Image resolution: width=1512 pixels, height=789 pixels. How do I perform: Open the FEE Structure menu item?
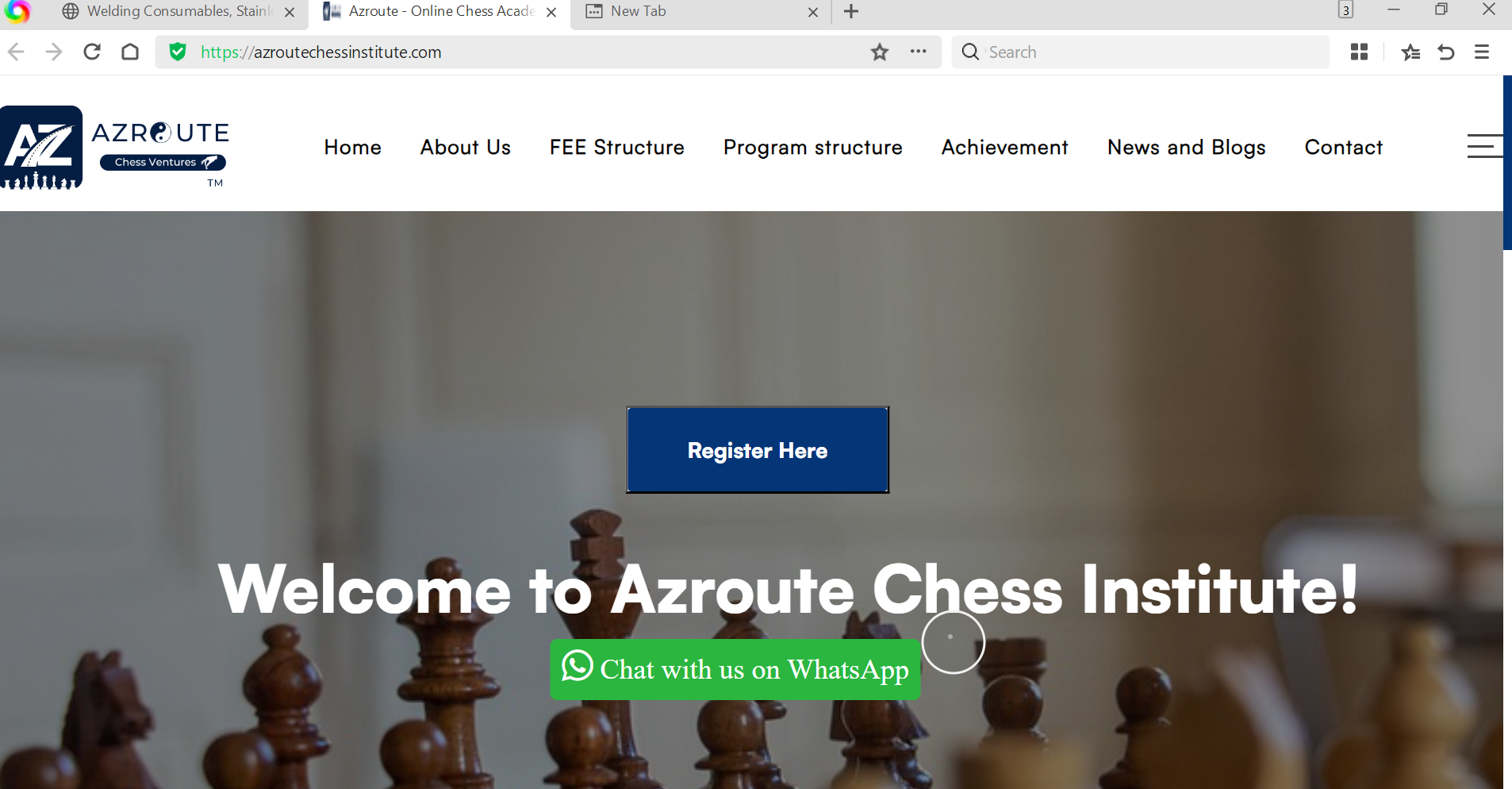coord(616,148)
